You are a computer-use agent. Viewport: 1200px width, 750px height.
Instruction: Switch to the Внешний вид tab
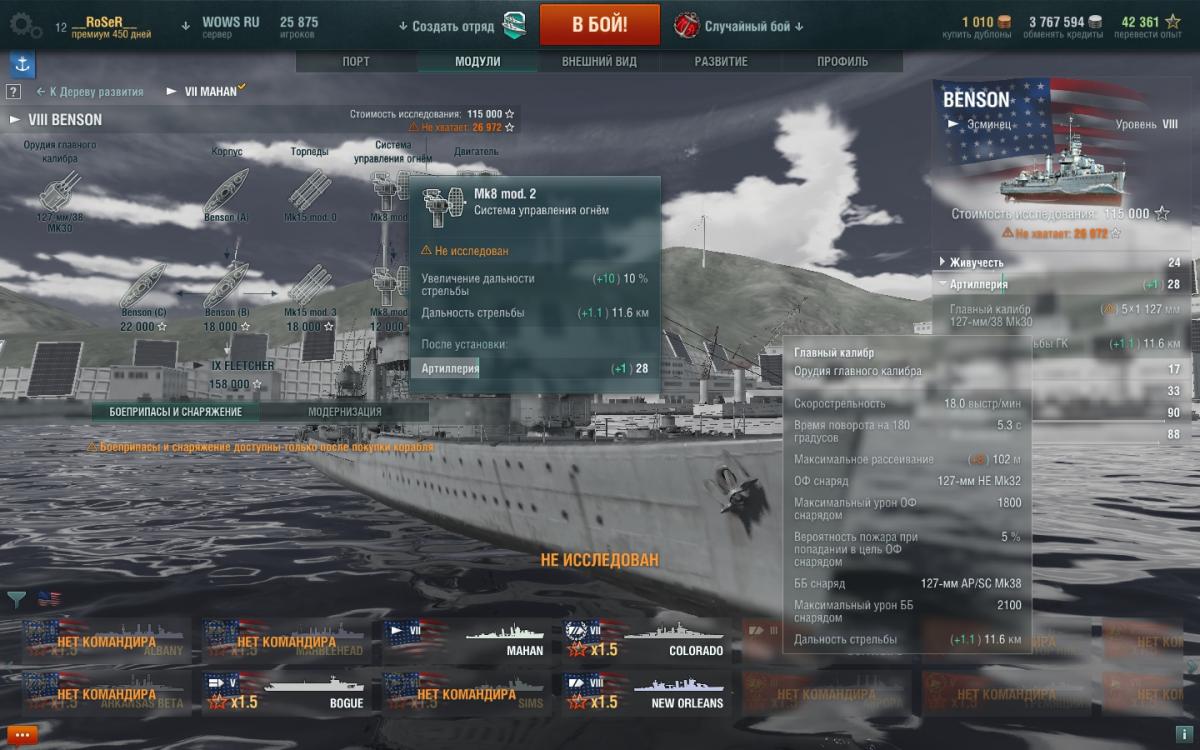(x=599, y=61)
